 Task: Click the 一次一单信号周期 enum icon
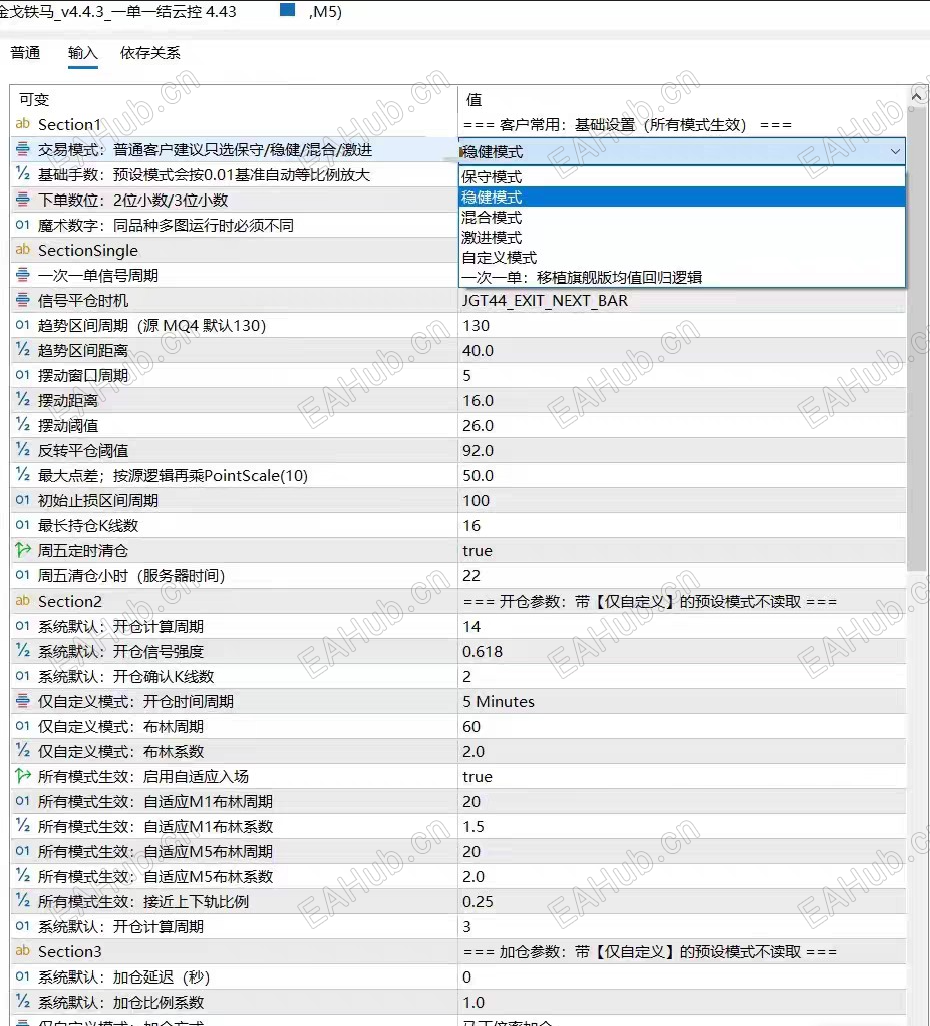[x=23, y=275]
